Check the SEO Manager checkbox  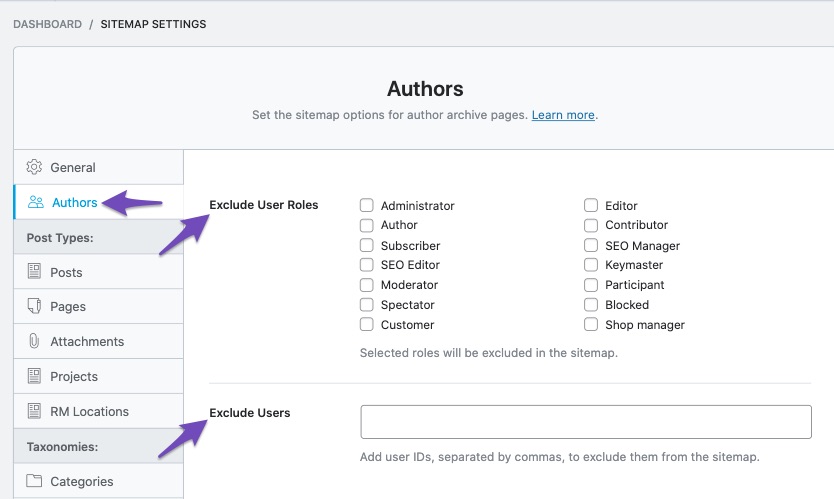pos(591,245)
